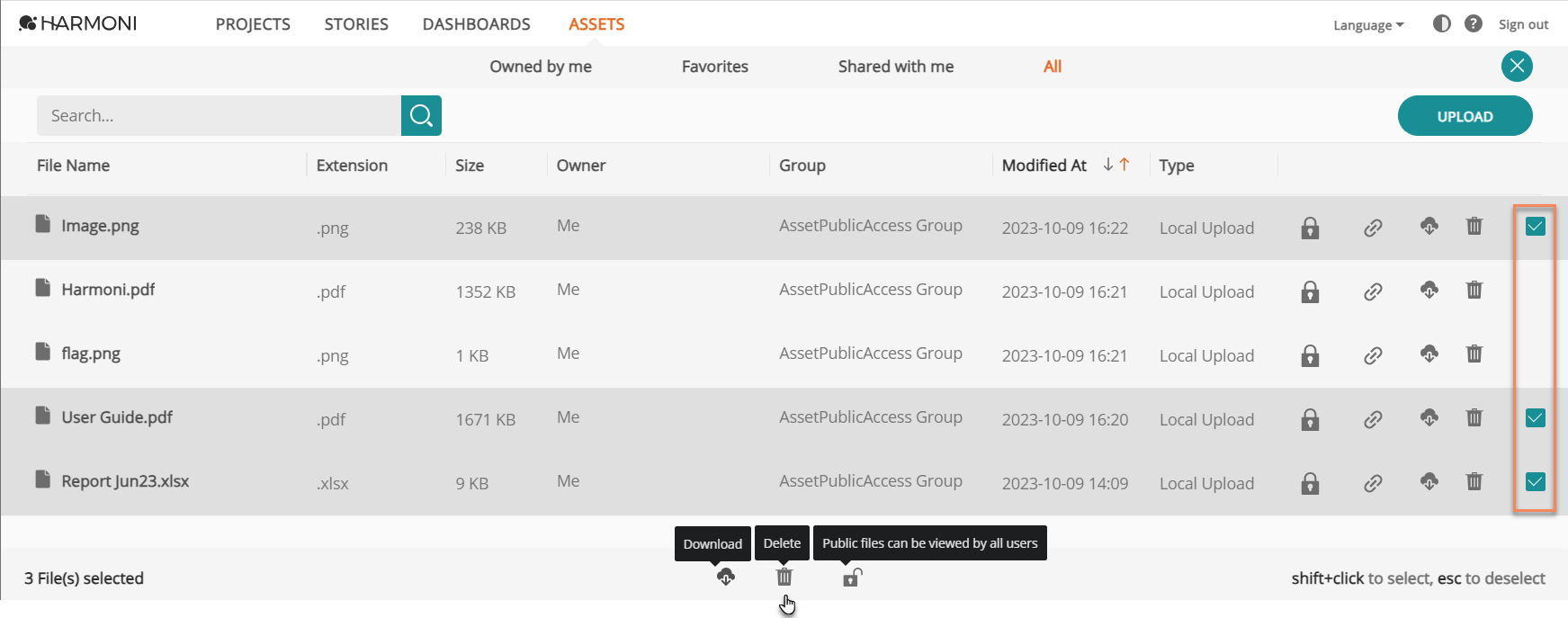Click the UPLOAD button
The height and width of the screenshot is (618, 1568).
point(1465,116)
